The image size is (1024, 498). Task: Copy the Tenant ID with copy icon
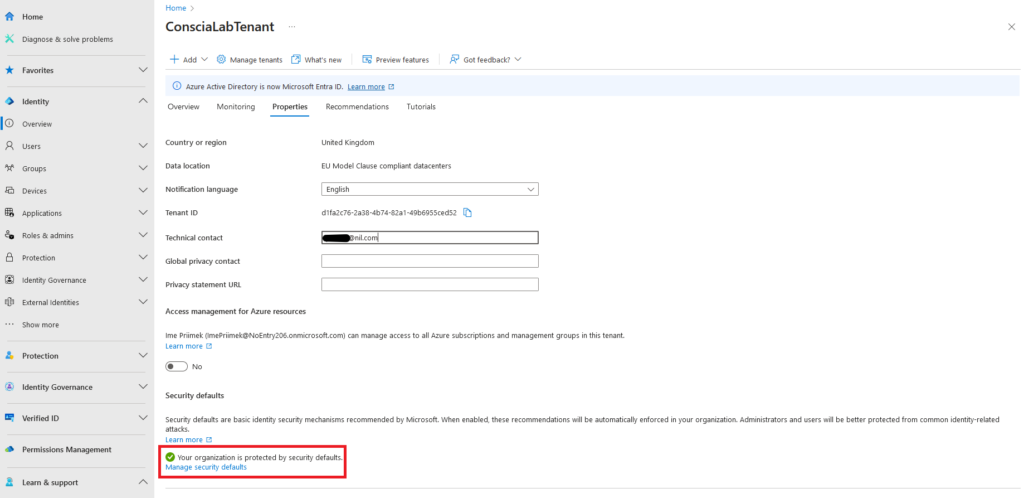(468, 213)
